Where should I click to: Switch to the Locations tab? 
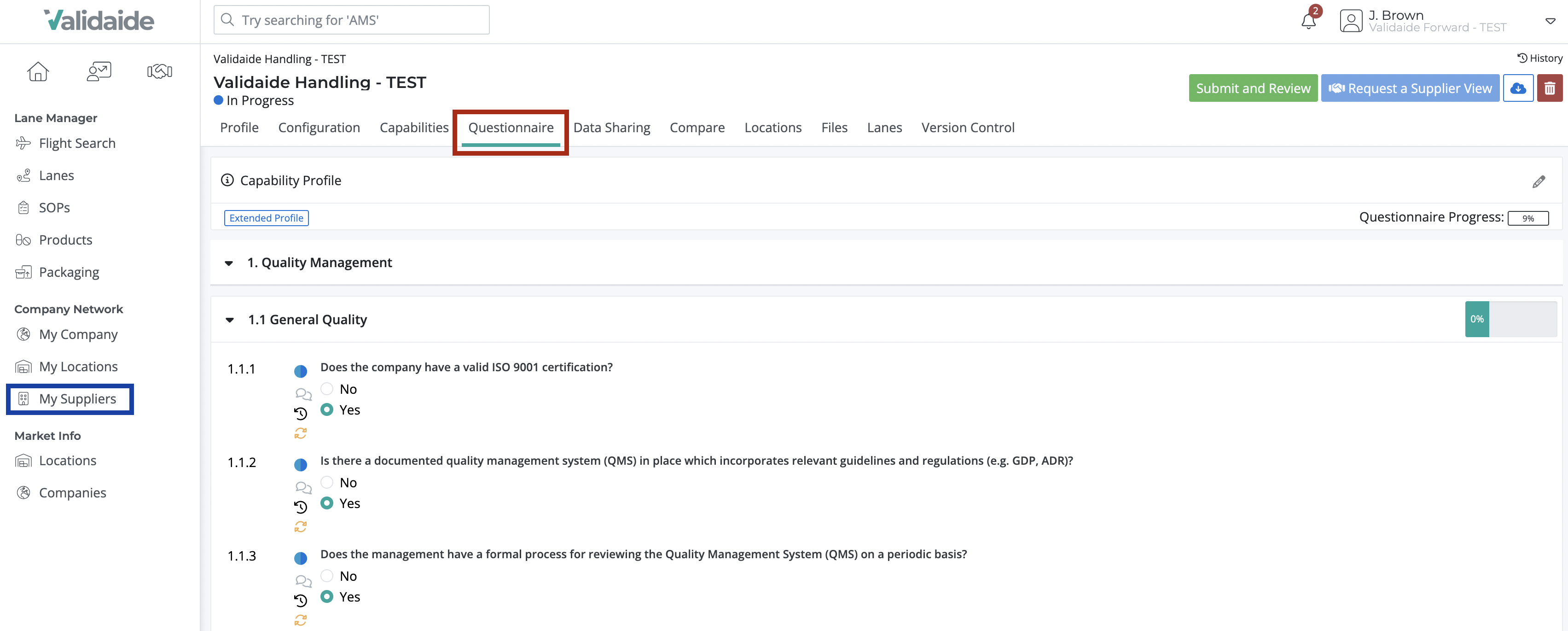click(x=773, y=127)
